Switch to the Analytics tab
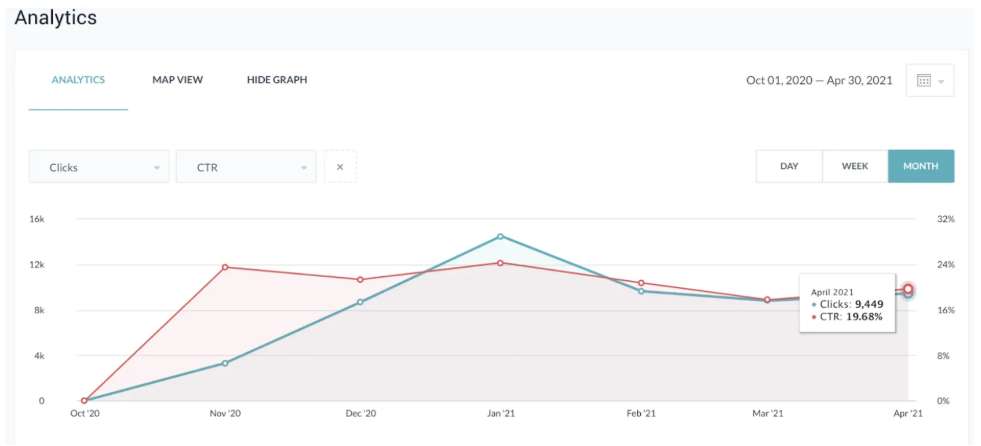The image size is (981, 446). click(78, 80)
